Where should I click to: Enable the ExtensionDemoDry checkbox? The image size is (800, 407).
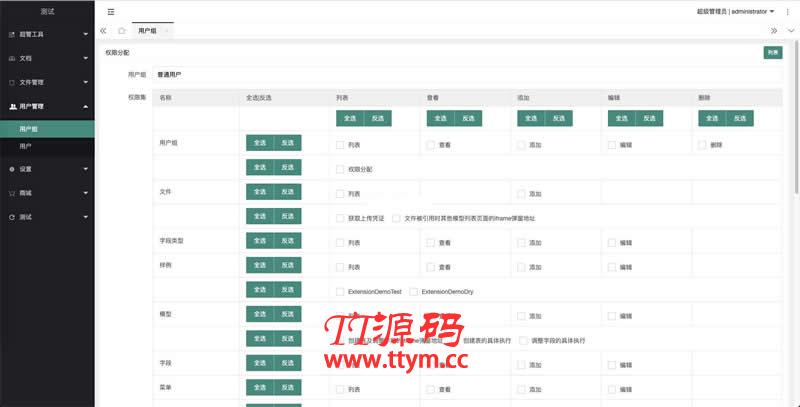coord(413,292)
